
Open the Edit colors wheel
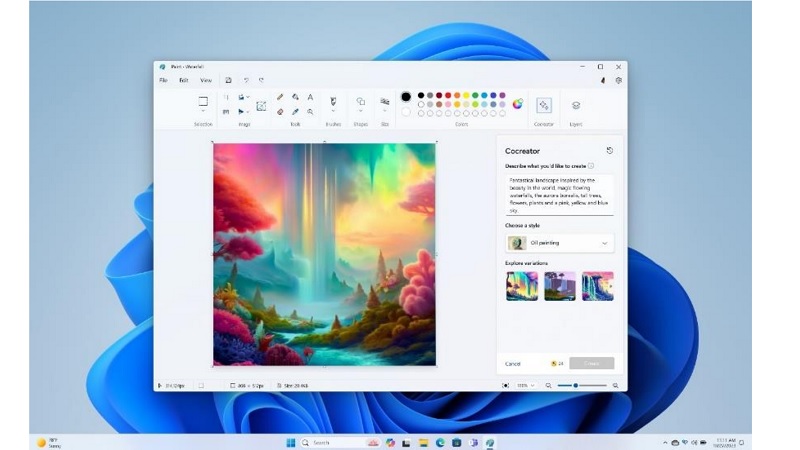517,104
